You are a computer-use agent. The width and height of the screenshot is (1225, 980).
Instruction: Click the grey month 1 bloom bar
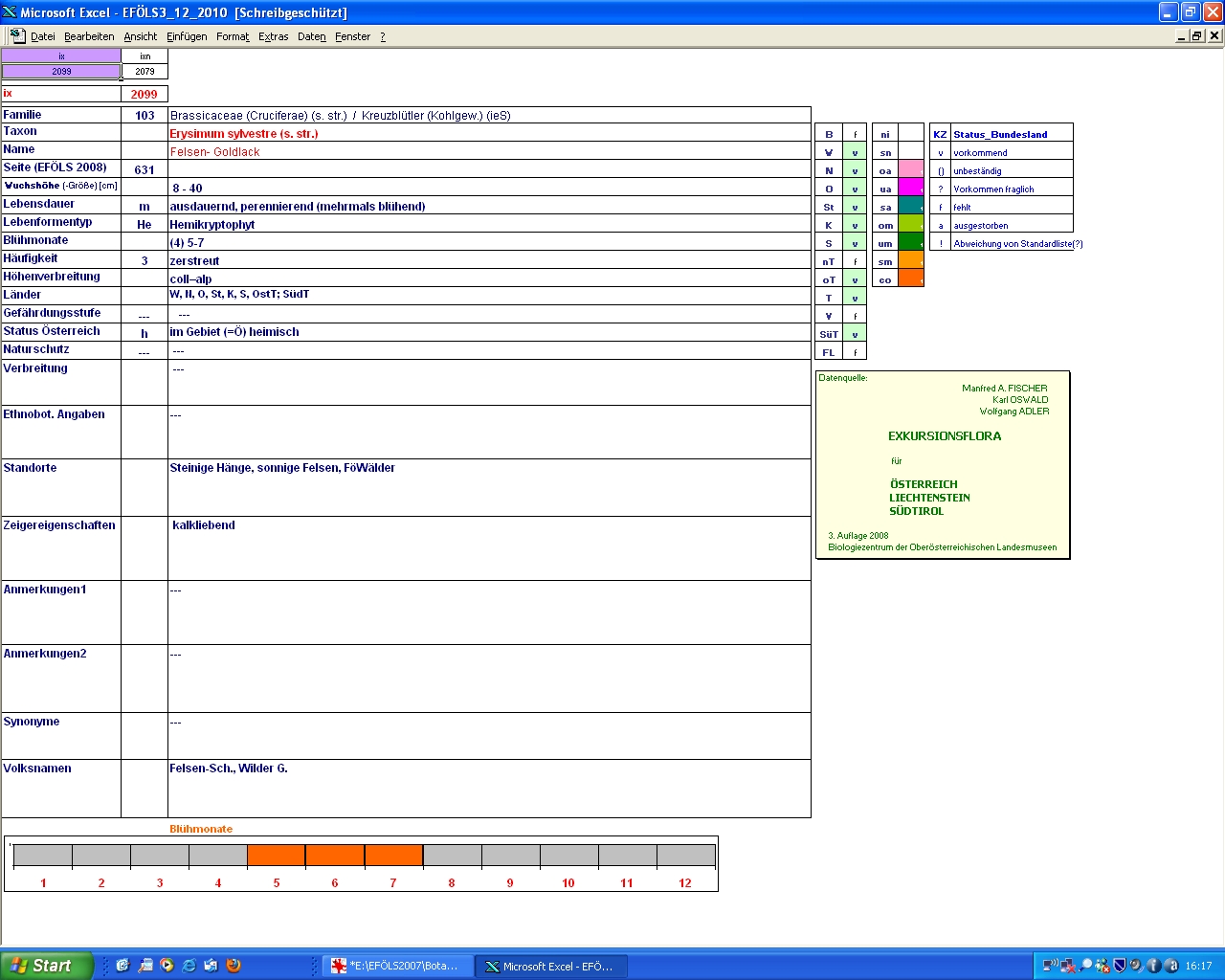[43, 856]
